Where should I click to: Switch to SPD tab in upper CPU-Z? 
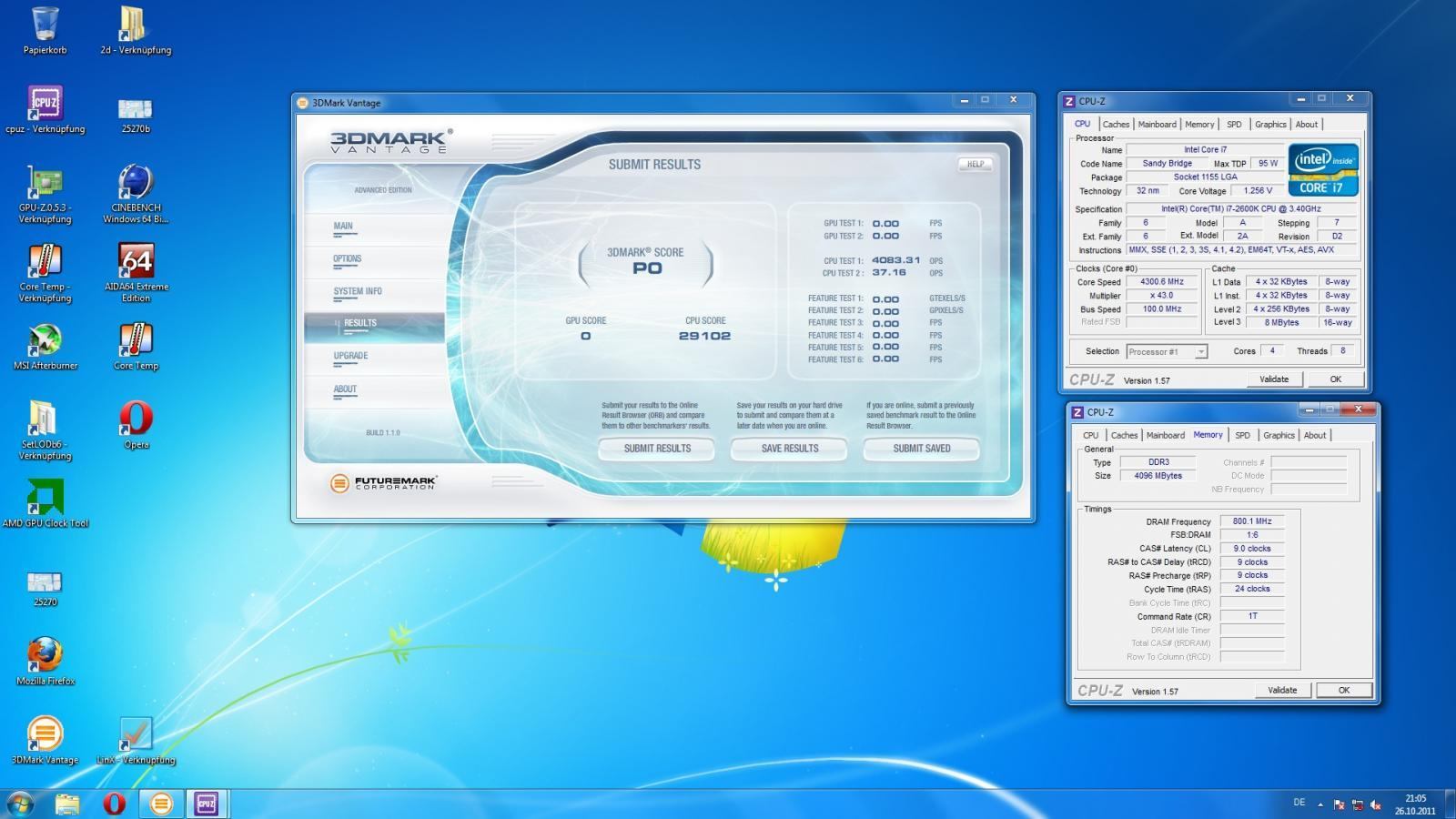pos(1234,125)
